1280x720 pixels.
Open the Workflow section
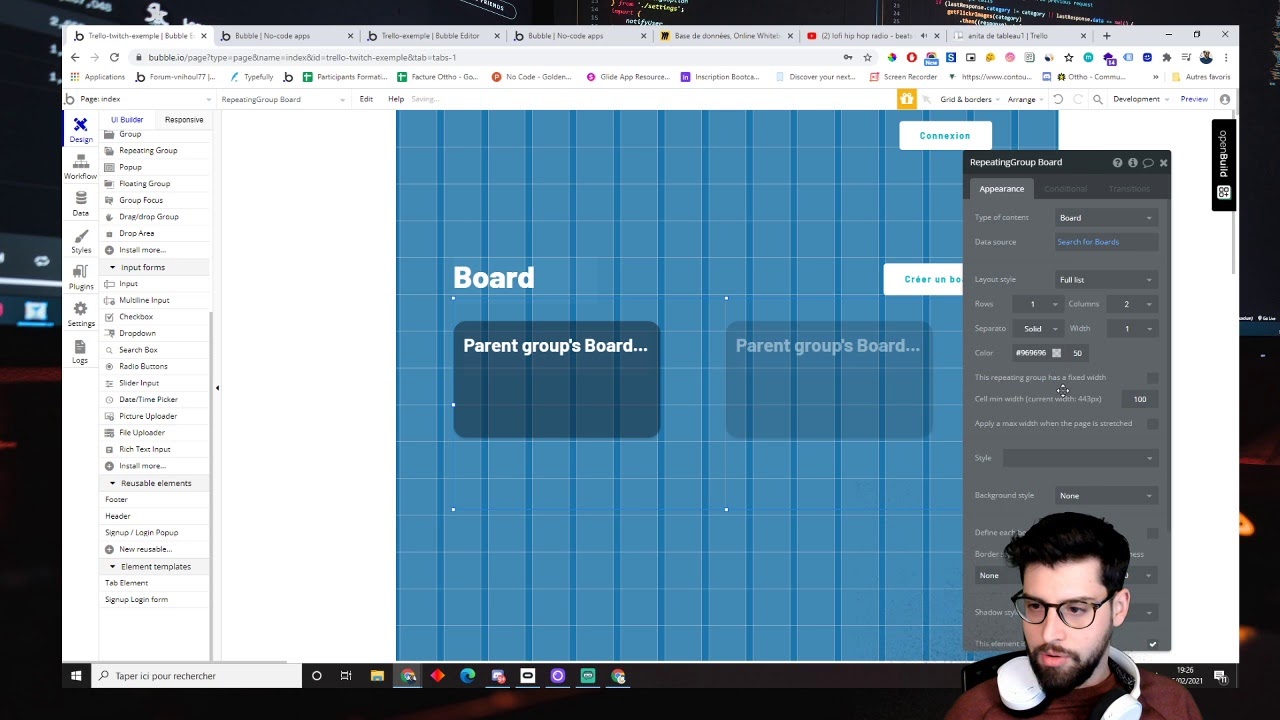[81, 167]
